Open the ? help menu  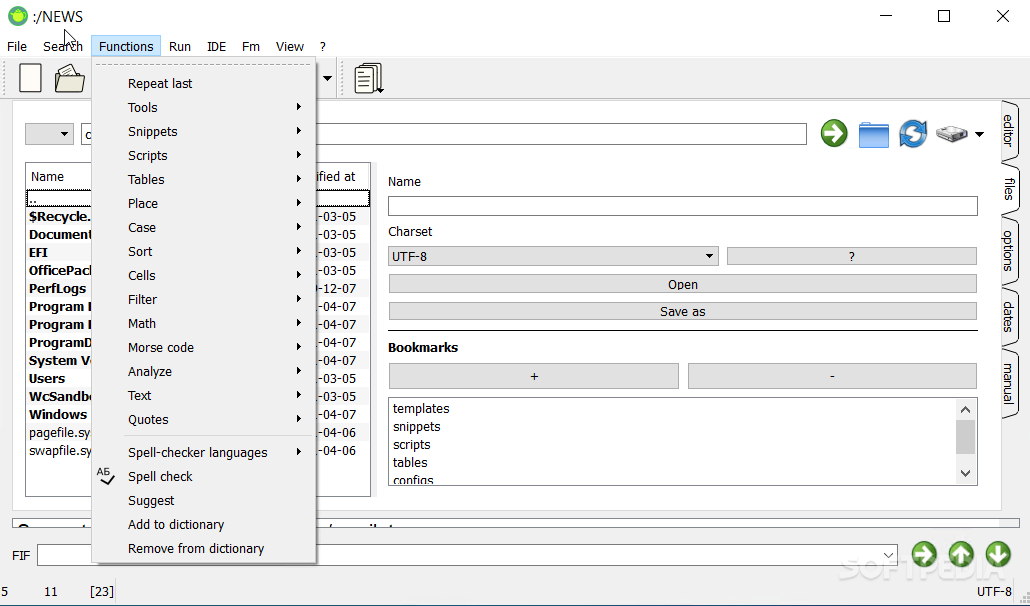(x=323, y=47)
